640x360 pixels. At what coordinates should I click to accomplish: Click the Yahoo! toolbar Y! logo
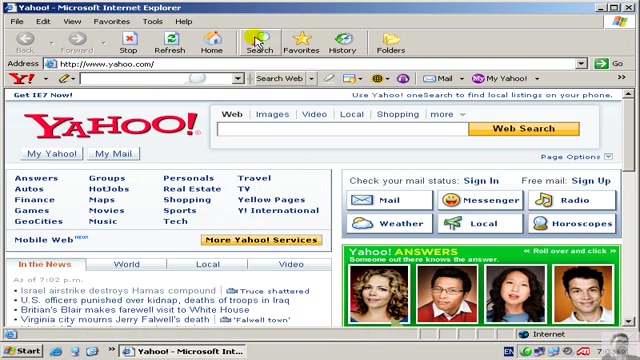click(22, 78)
